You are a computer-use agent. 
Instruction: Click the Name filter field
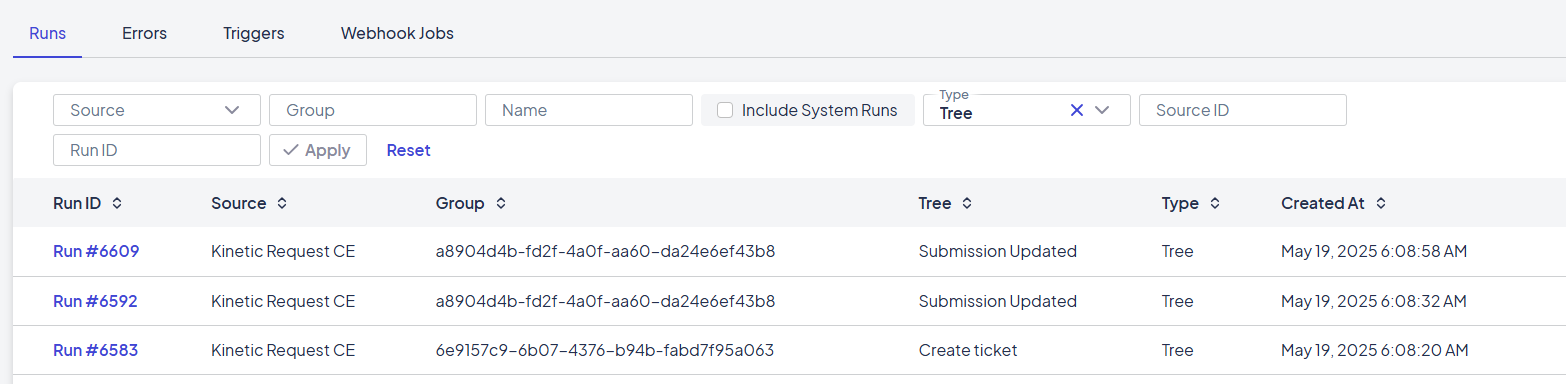pyautogui.click(x=589, y=110)
